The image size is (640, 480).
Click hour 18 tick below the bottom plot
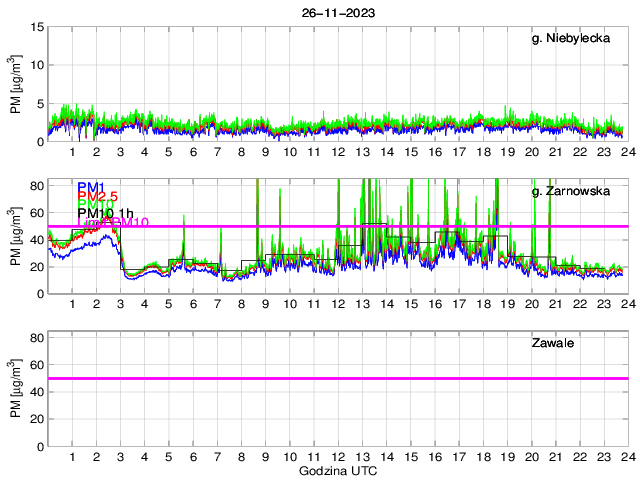pyautogui.click(x=484, y=457)
